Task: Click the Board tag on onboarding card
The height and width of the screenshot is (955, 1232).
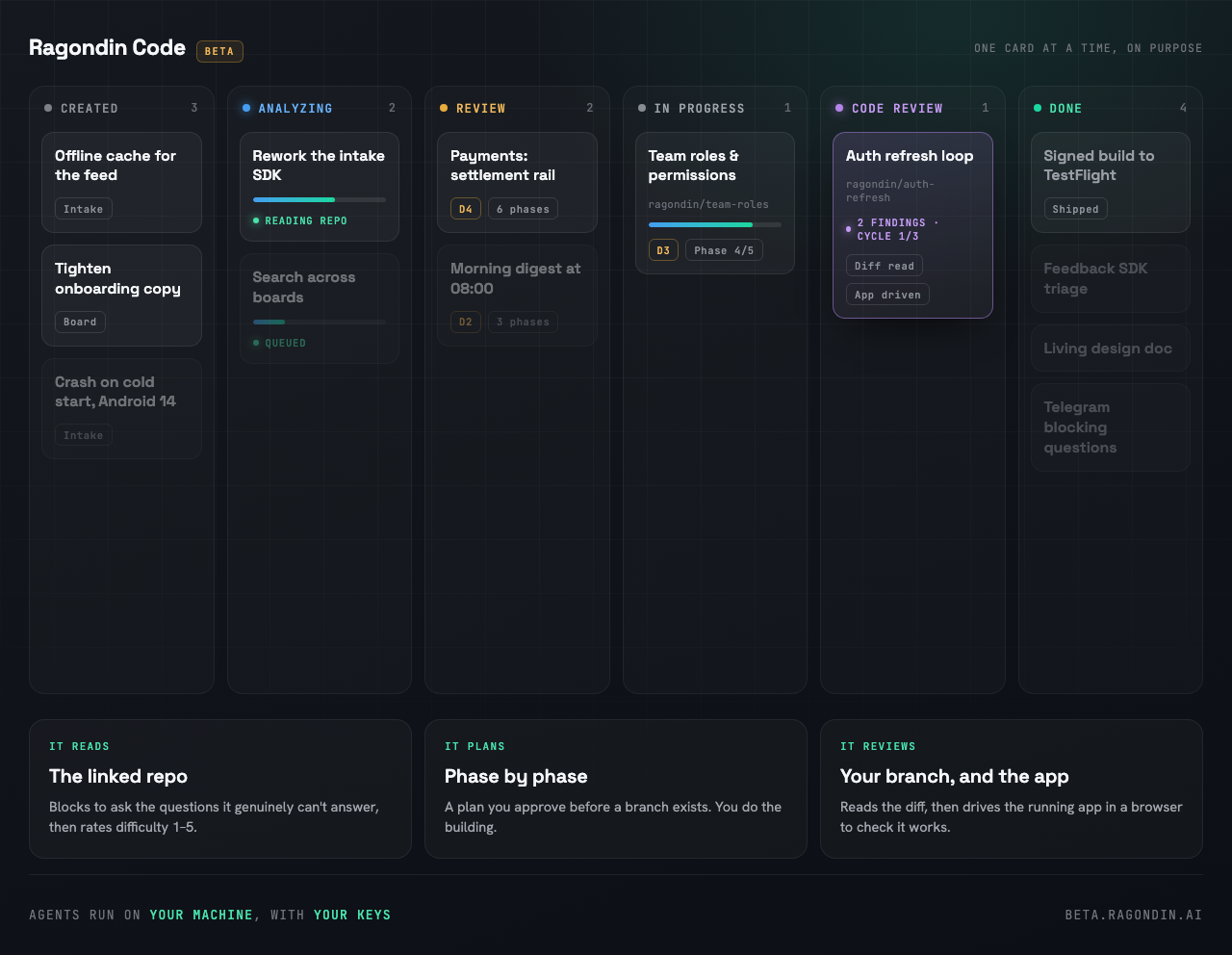Action: coord(80,322)
